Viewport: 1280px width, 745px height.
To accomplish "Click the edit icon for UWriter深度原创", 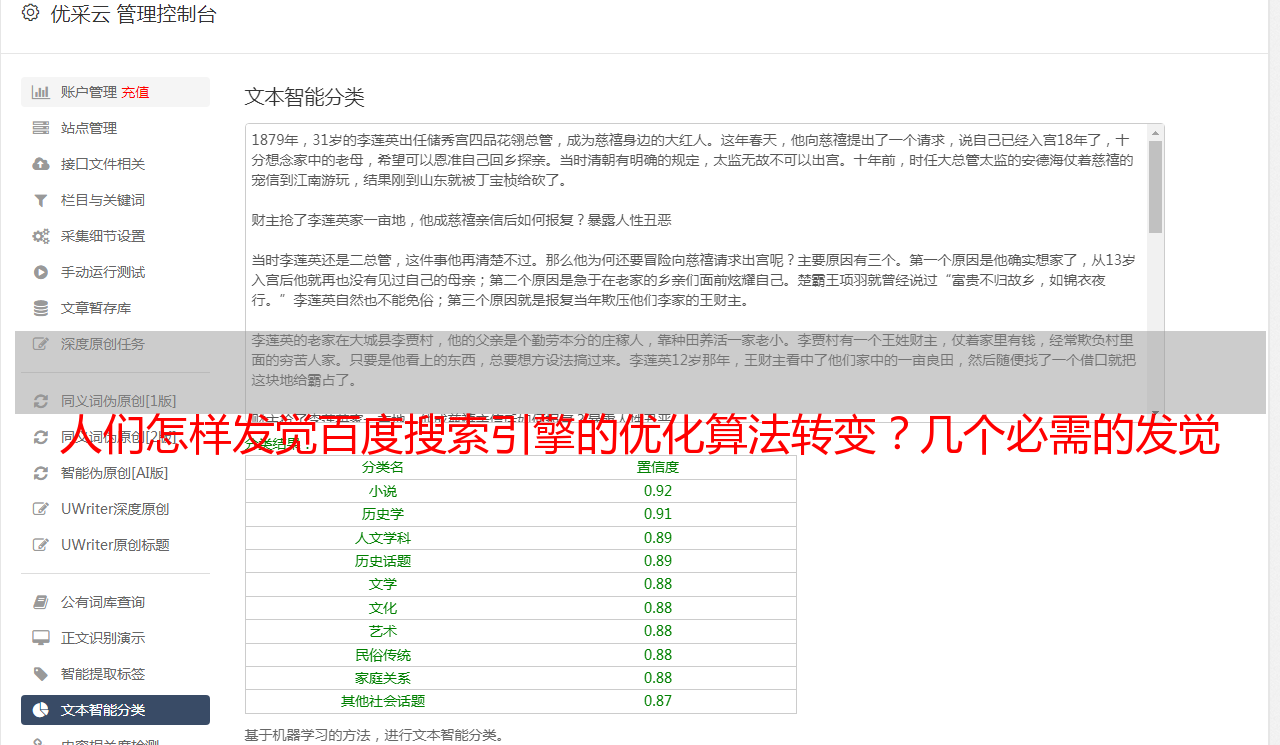I will [x=41, y=509].
